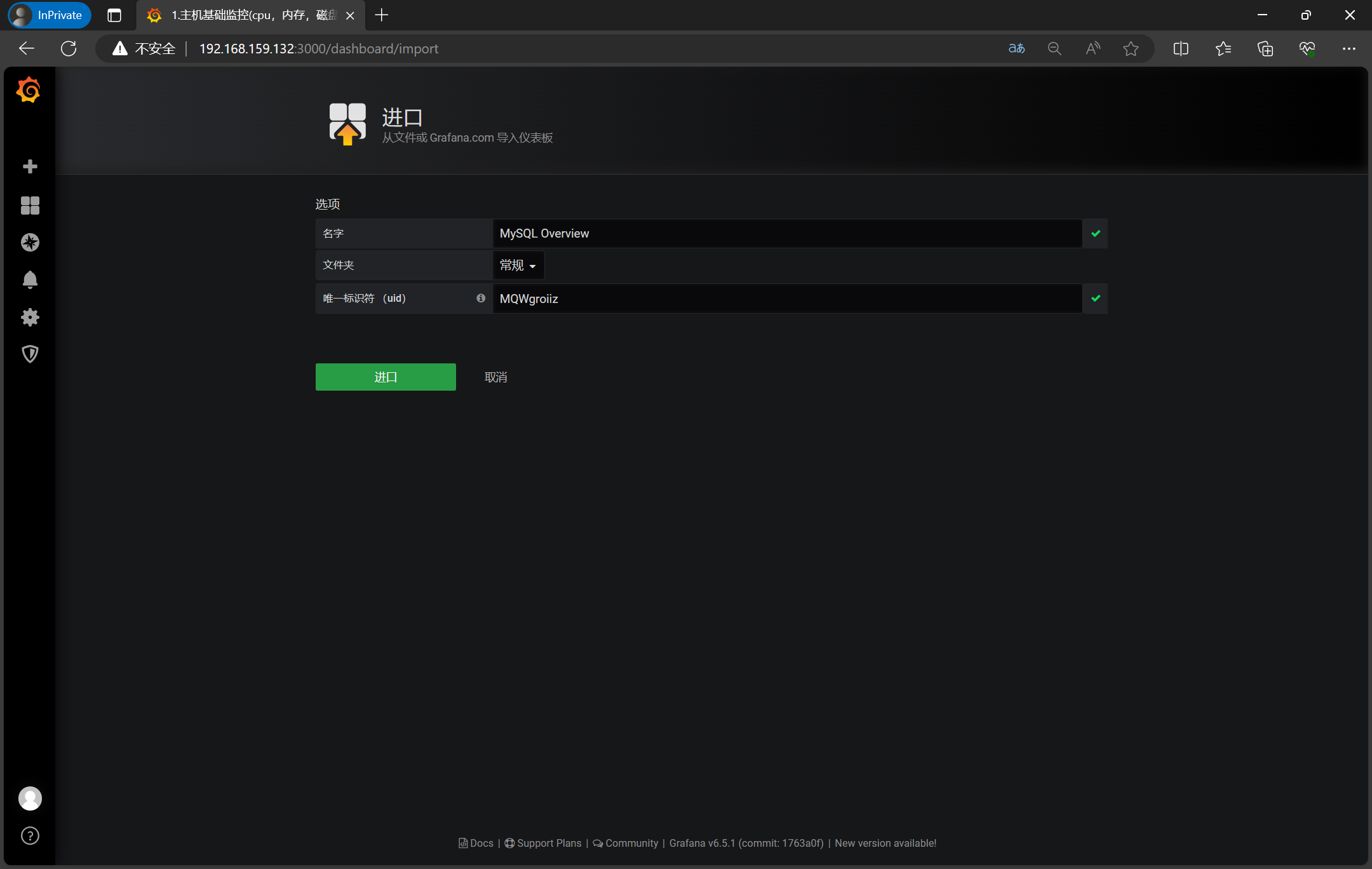Click the green 进口 import button
This screenshot has height=869, width=1372.
386,377
